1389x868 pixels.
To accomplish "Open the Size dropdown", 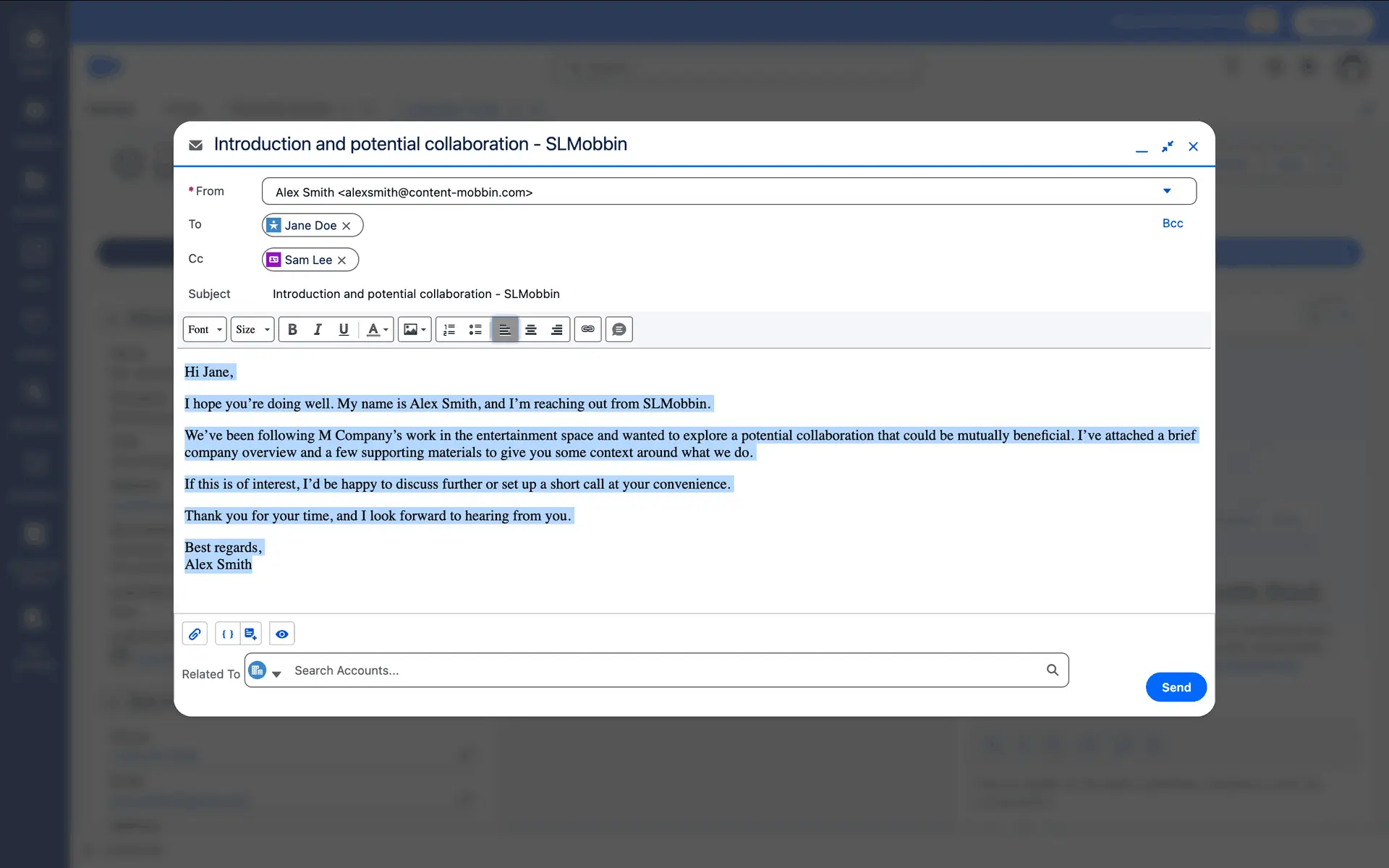I will (x=252, y=330).
